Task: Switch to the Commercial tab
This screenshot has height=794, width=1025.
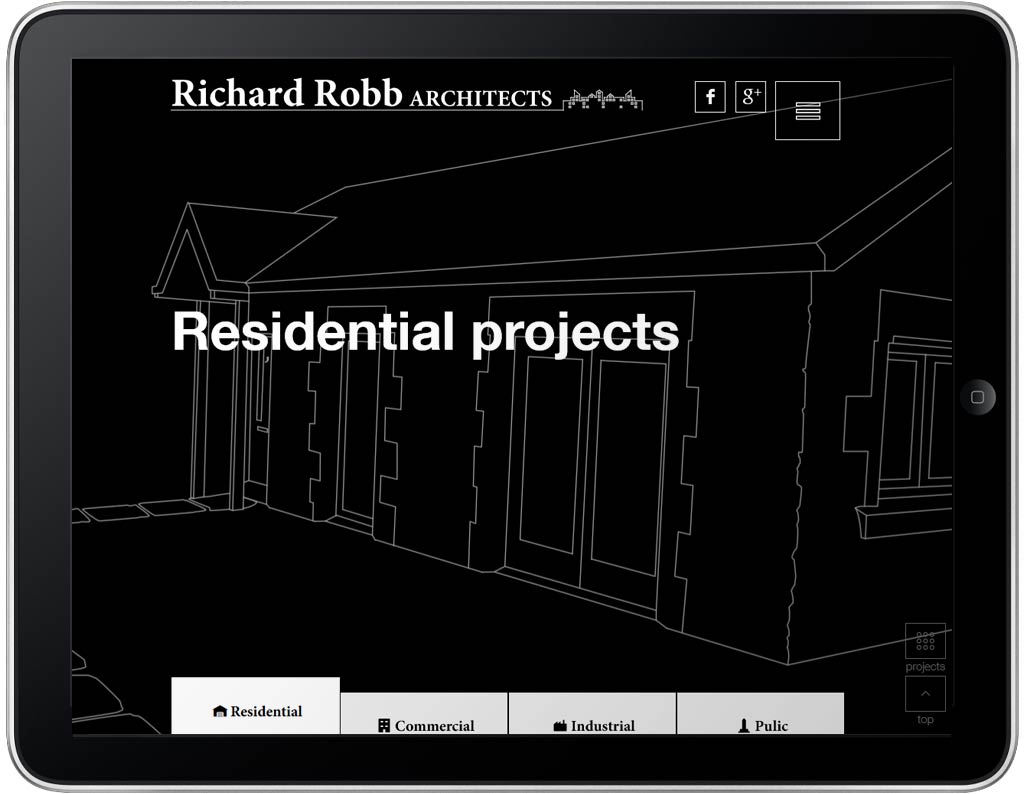Action: (424, 714)
